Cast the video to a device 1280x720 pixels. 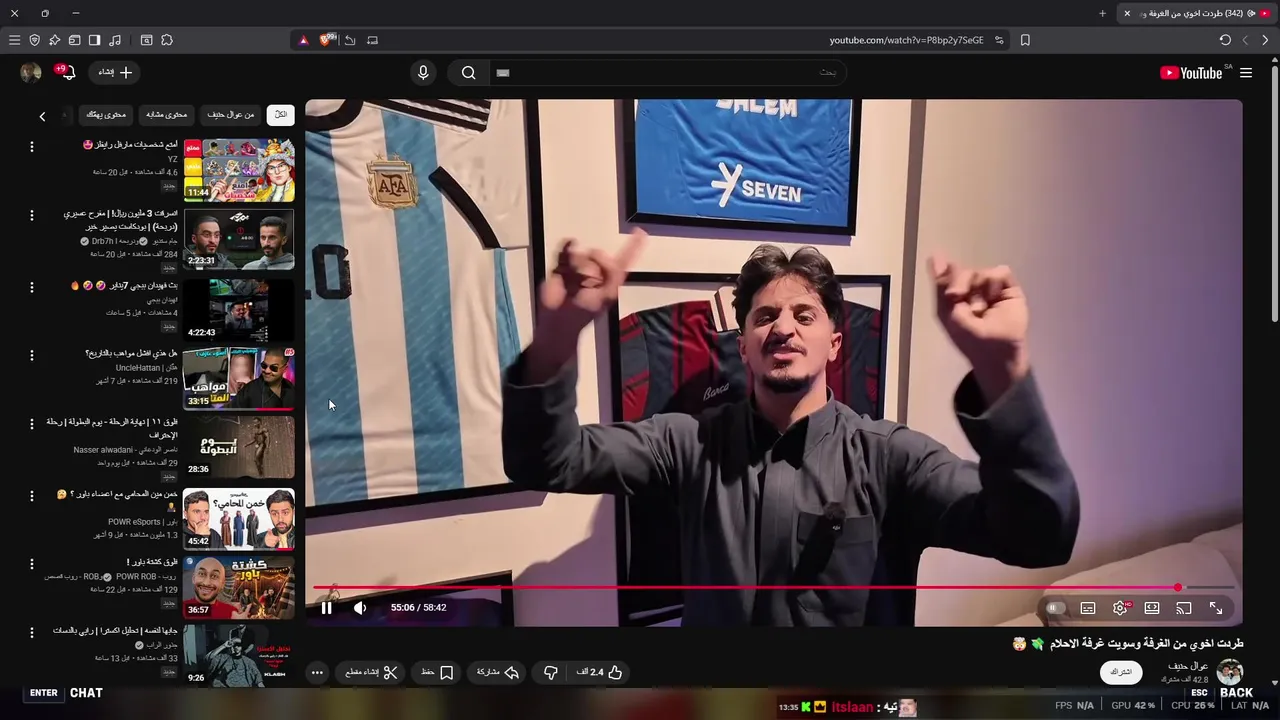click(x=1184, y=608)
